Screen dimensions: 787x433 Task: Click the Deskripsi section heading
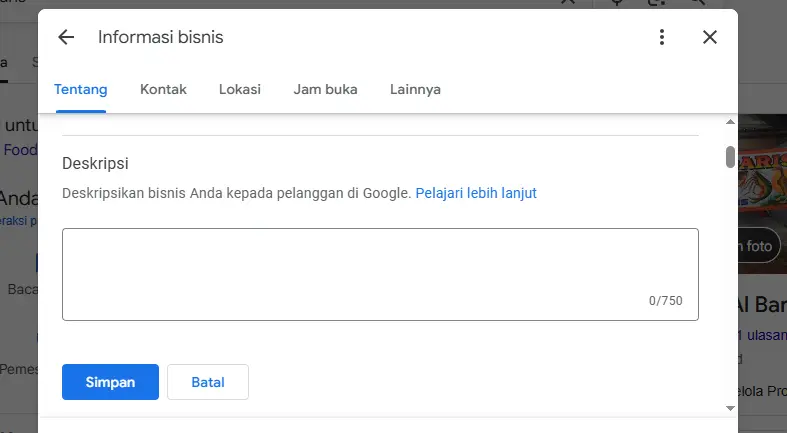(95, 164)
